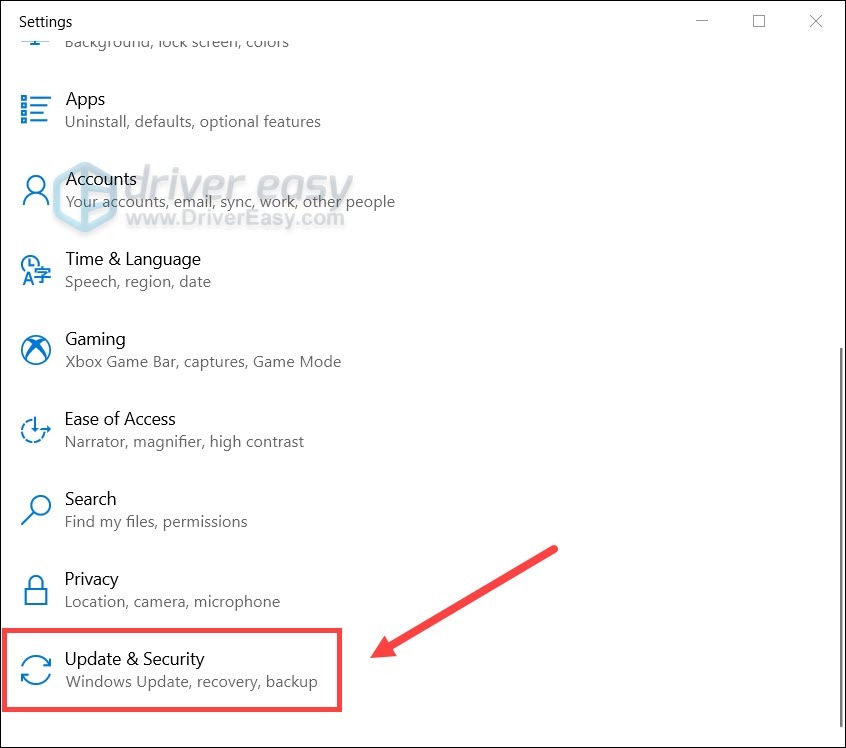The image size is (846, 748).
Task: Open the Update & Security heading text
Action: tap(134, 659)
